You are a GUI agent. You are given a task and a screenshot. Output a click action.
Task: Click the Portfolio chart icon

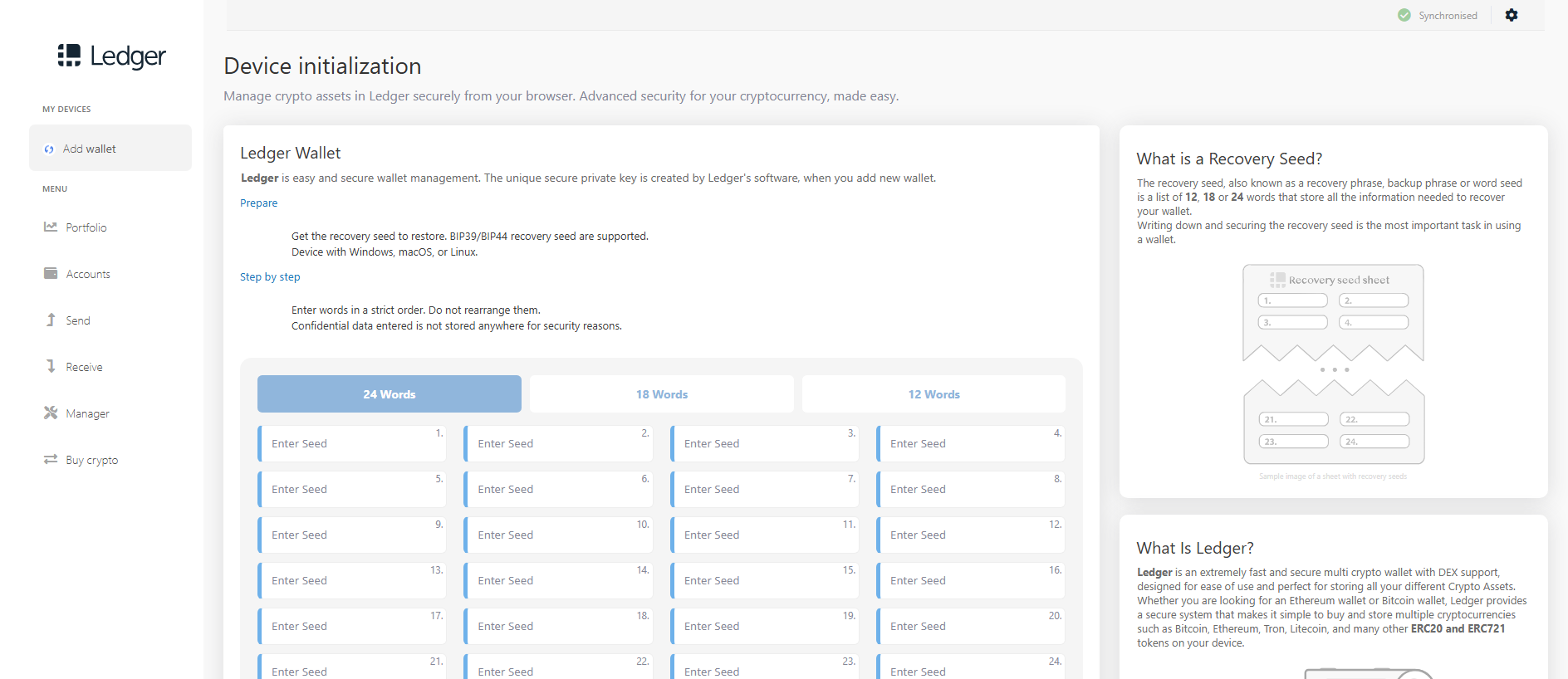pos(51,227)
